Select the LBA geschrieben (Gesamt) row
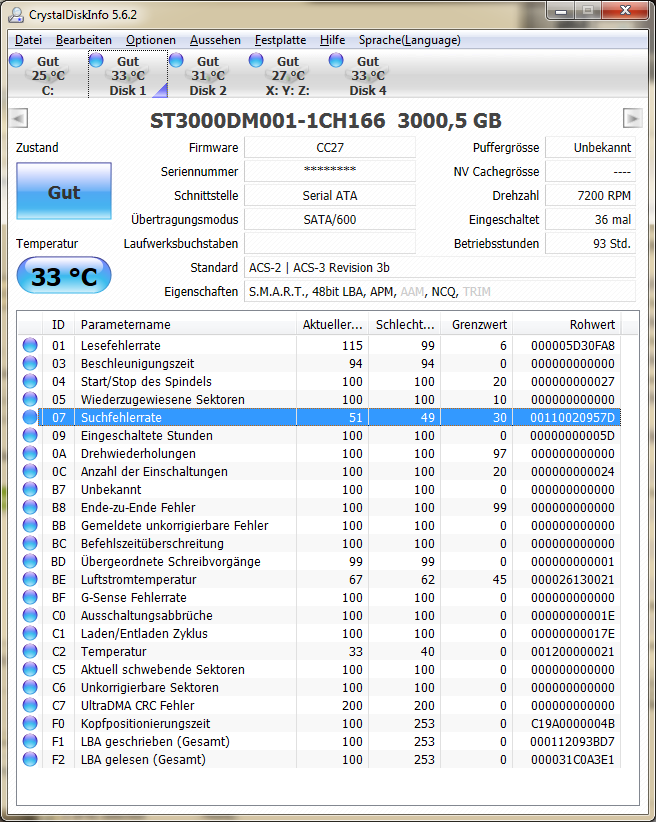 point(319,741)
